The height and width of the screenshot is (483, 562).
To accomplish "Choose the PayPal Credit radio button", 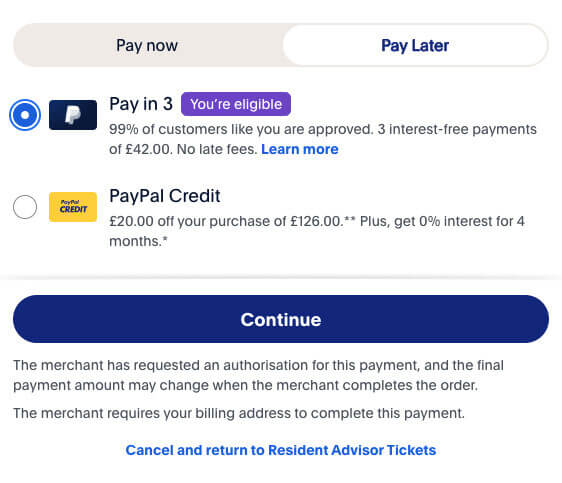I will point(25,207).
